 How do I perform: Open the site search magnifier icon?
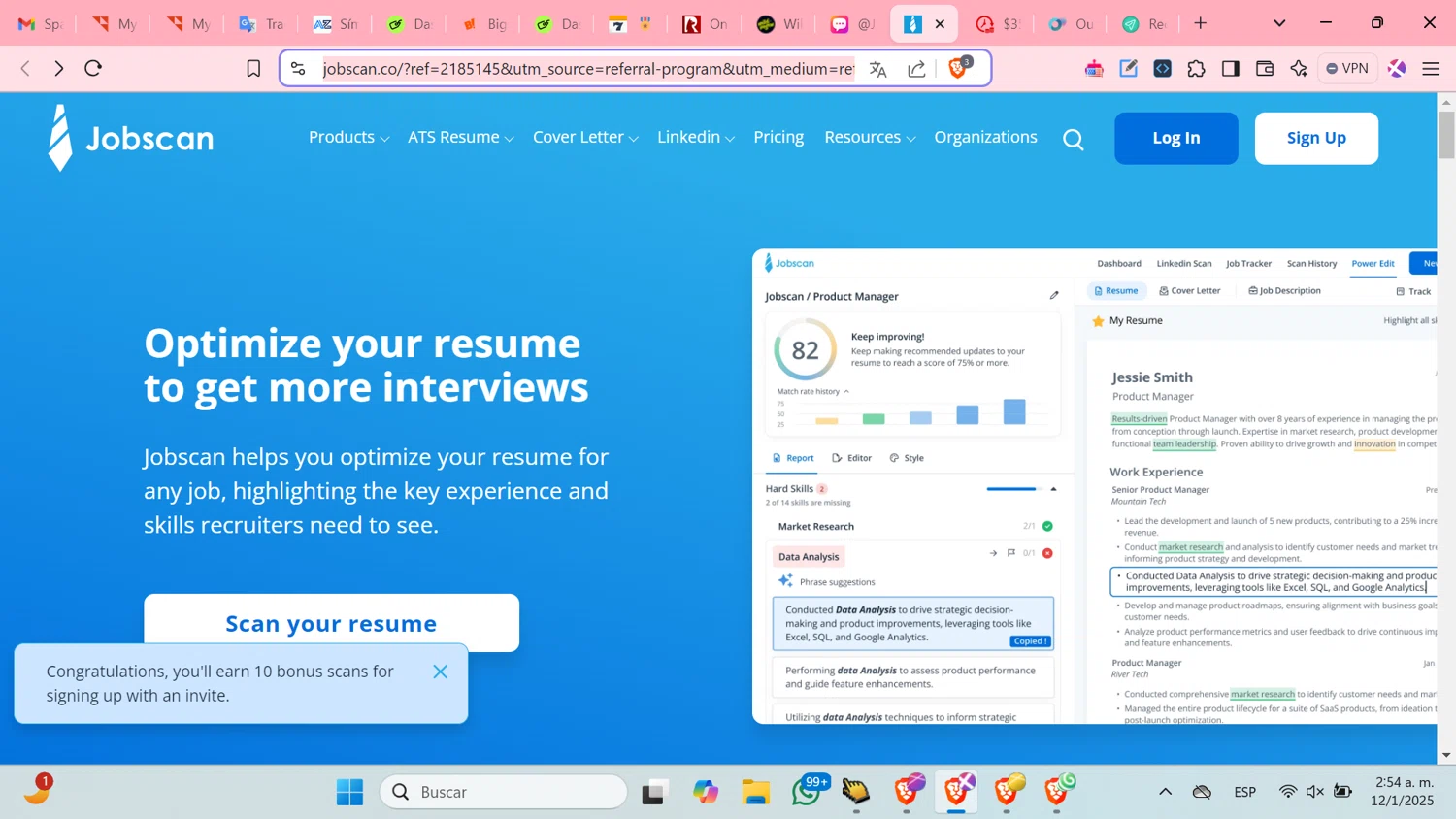click(x=1073, y=139)
